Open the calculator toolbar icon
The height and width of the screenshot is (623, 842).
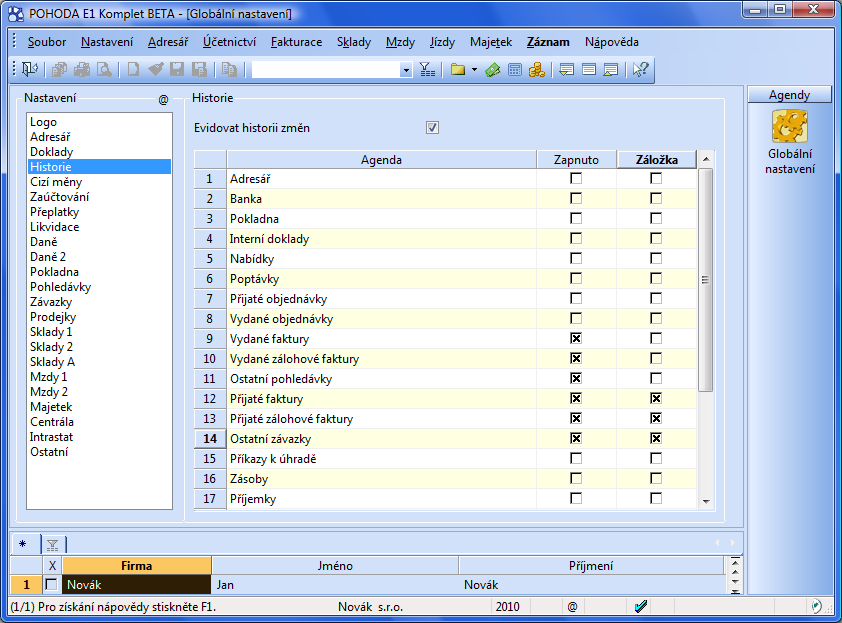[514, 69]
